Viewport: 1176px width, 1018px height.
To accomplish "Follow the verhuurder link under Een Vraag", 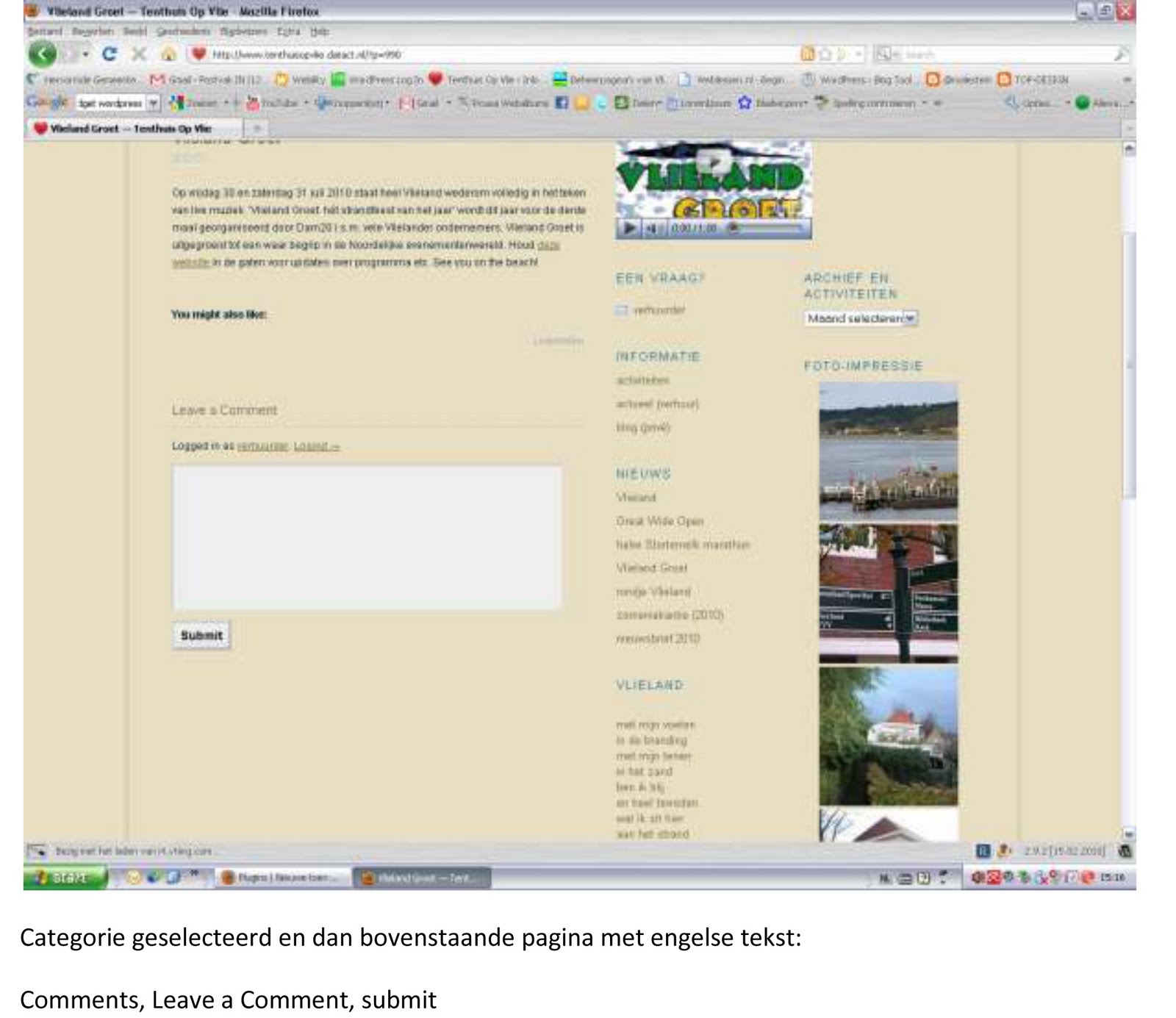I will click(x=659, y=310).
